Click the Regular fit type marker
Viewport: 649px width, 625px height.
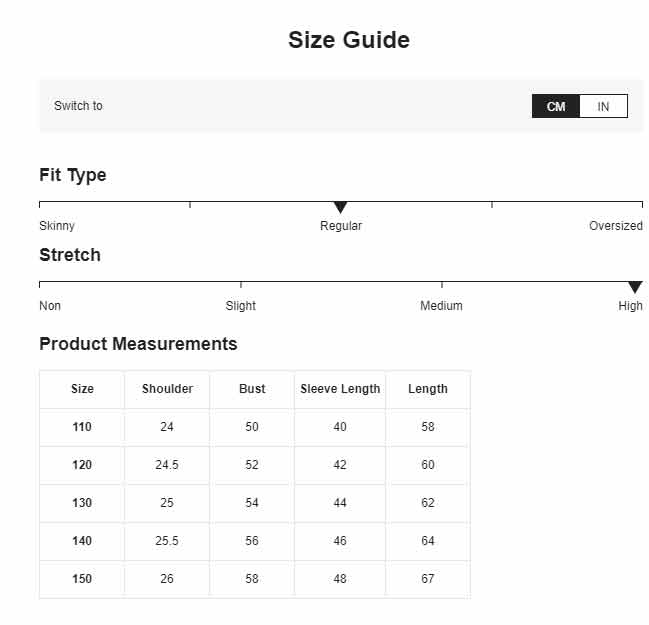coord(340,207)
